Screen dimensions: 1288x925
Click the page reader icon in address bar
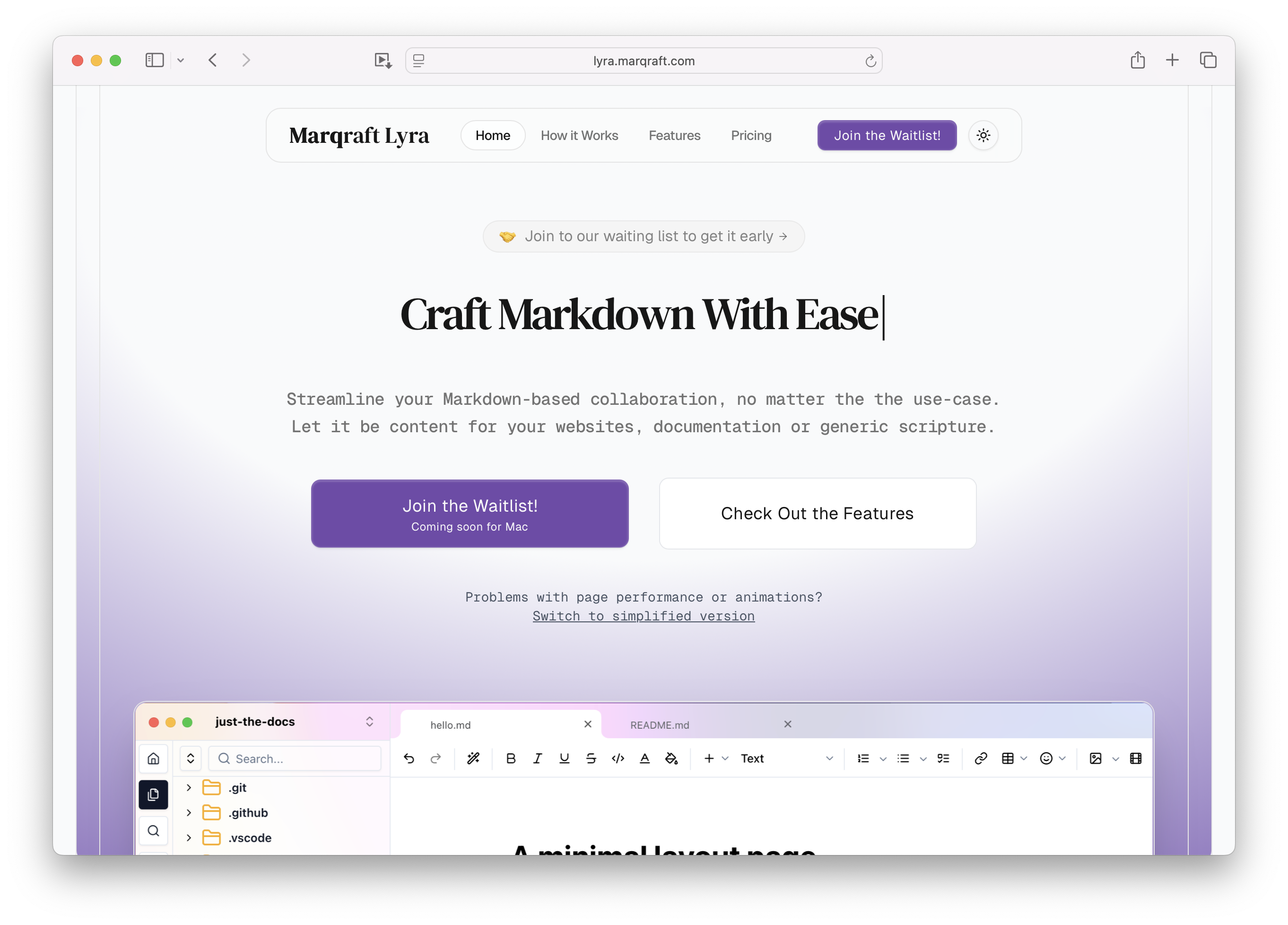(x=418, y=61)
